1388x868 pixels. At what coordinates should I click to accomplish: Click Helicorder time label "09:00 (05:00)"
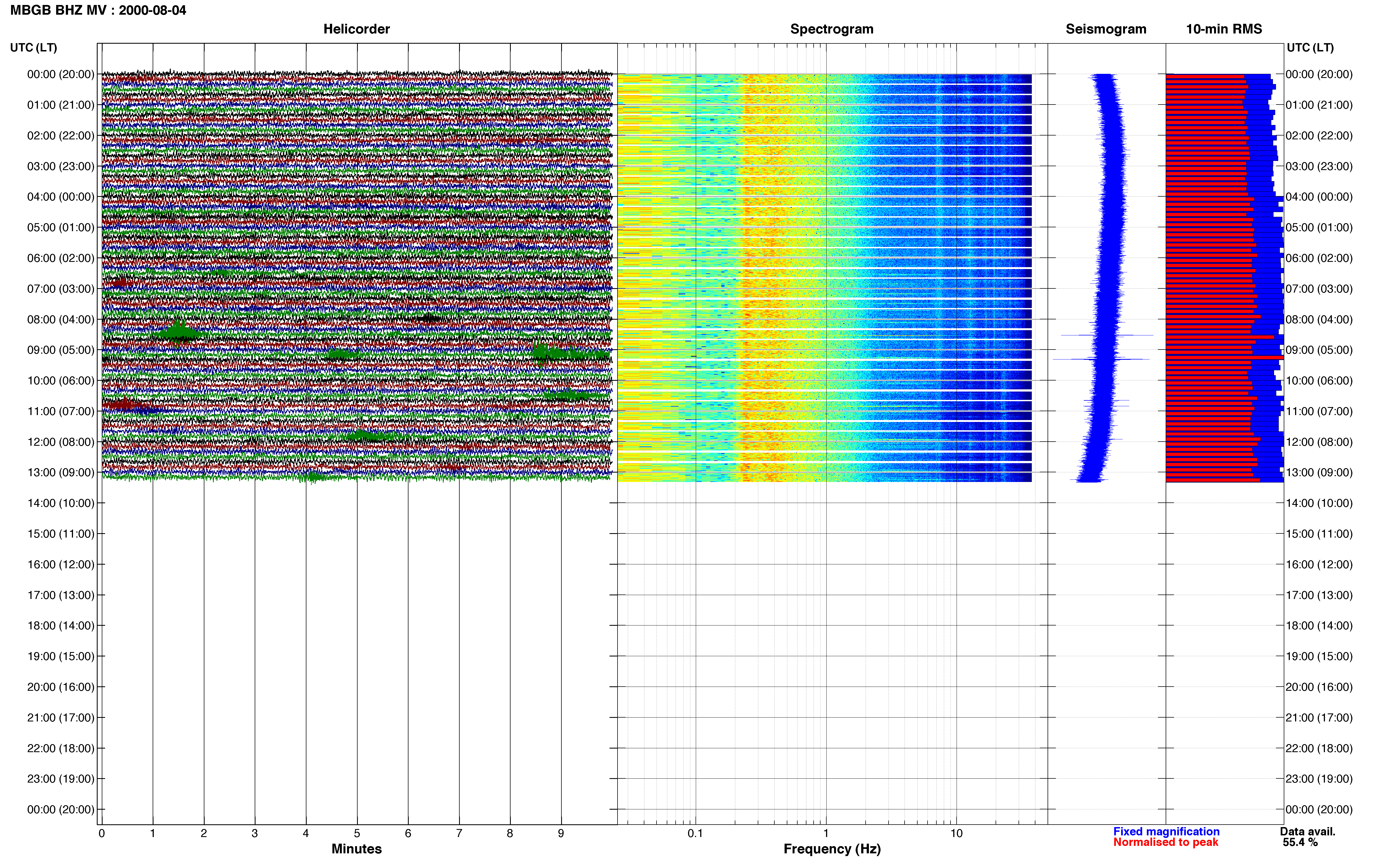61,350
